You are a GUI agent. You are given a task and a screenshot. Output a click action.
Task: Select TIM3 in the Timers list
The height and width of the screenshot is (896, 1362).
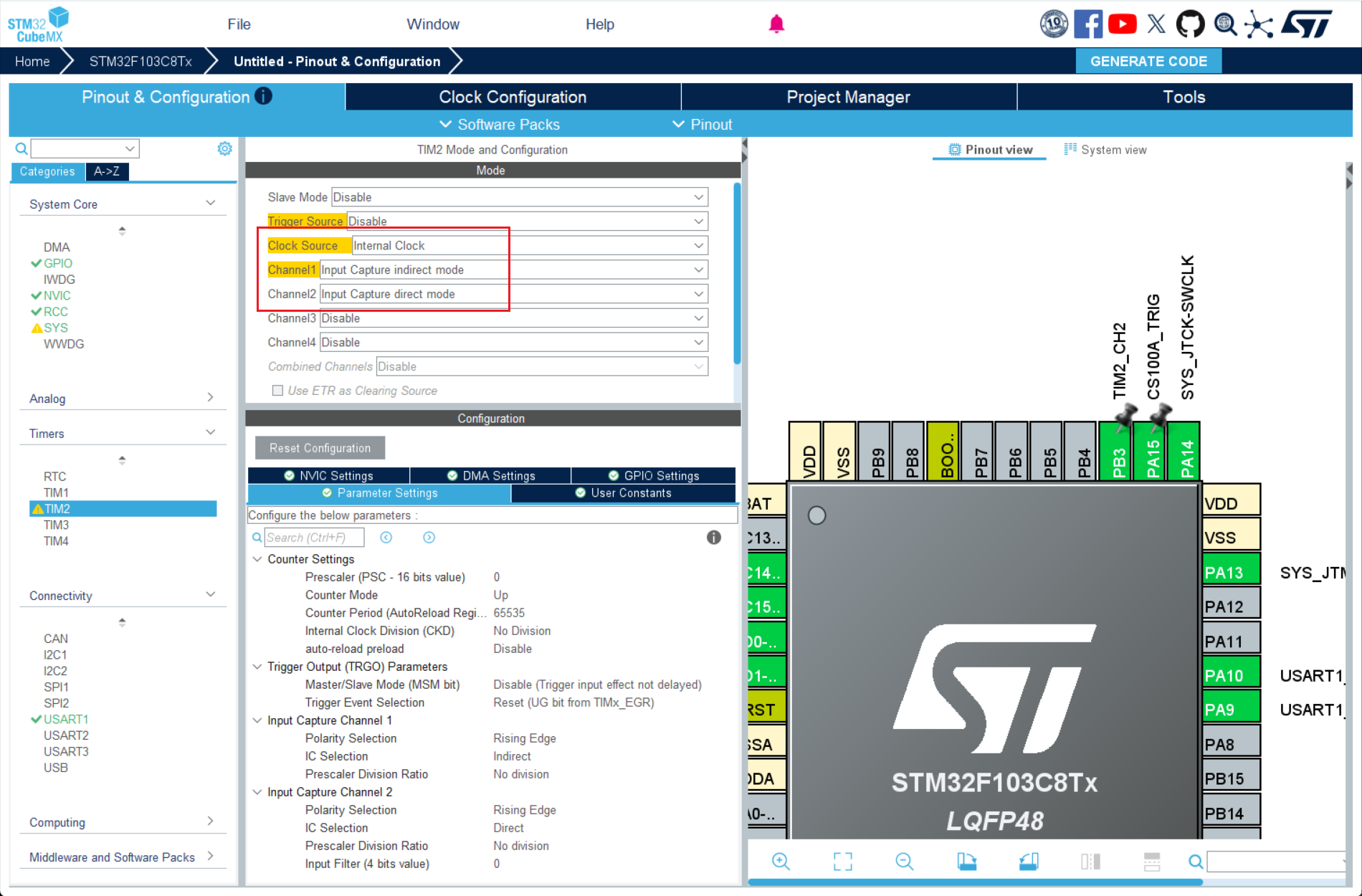pos(56,525)
